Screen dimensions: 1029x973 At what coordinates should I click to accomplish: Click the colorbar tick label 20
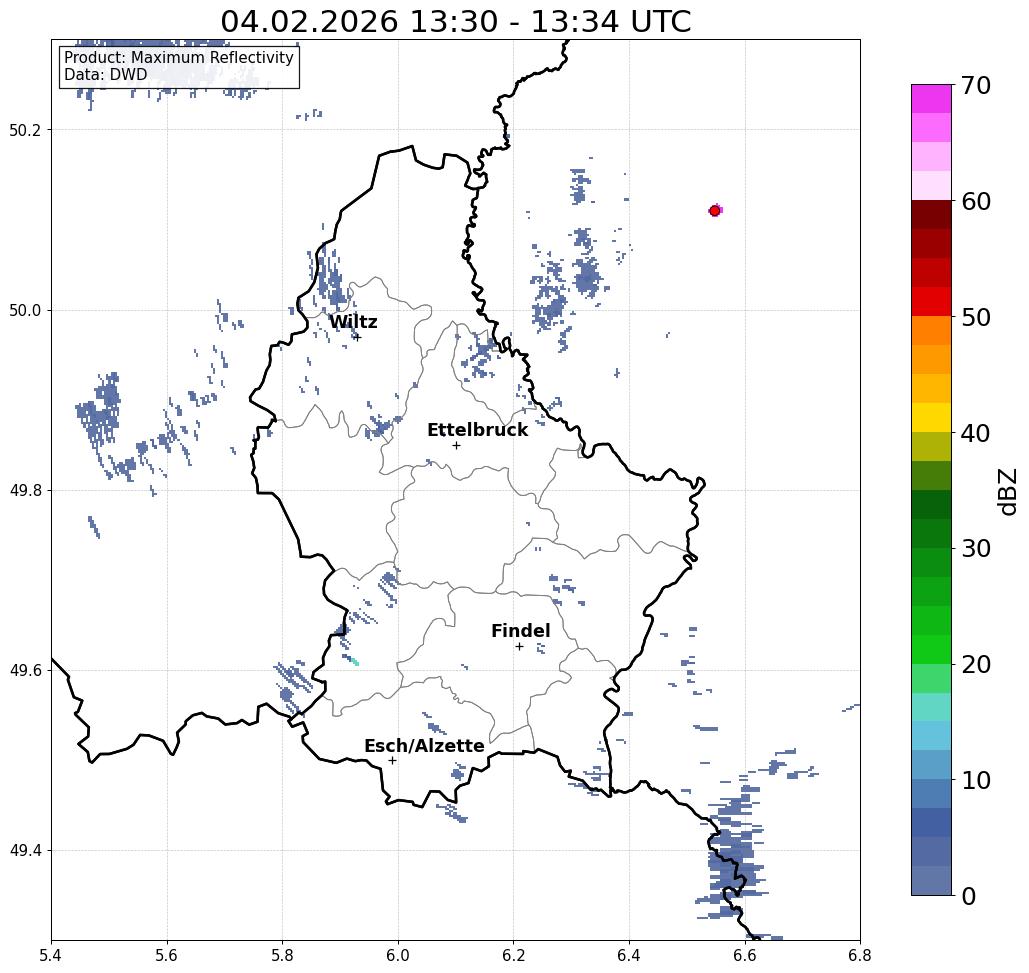click(x=975, y=665)
